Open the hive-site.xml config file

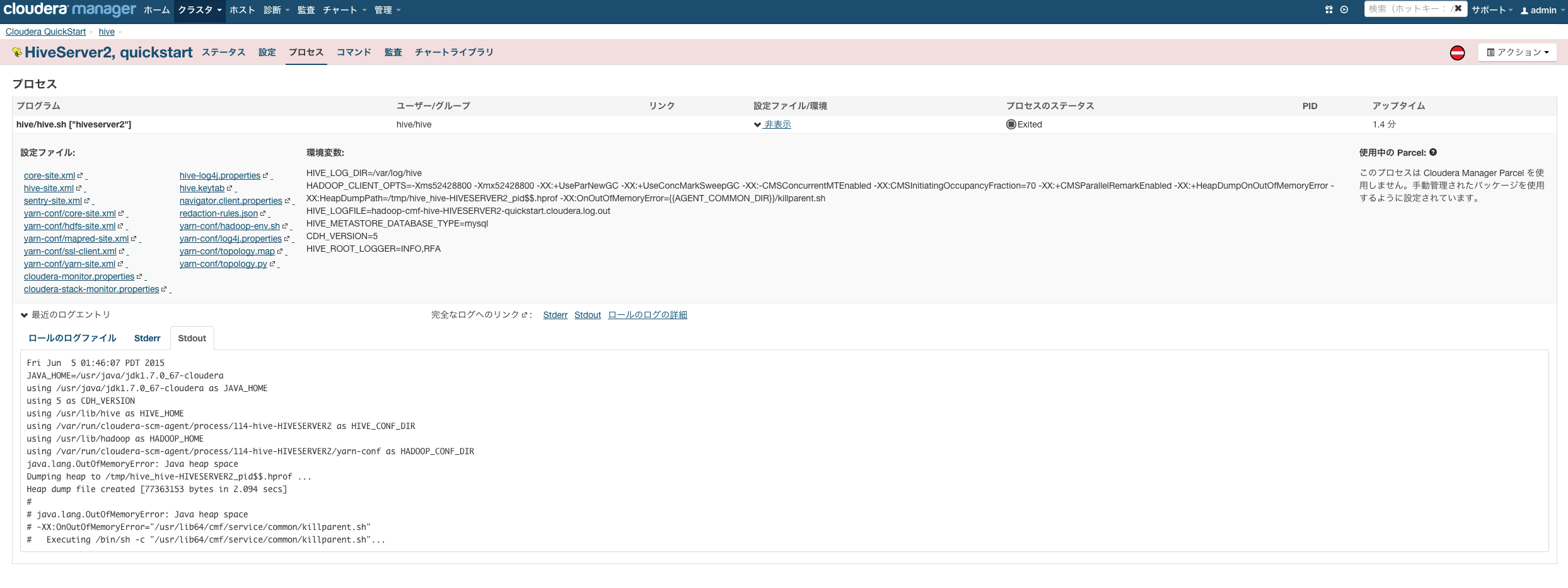tap(49, 188)
